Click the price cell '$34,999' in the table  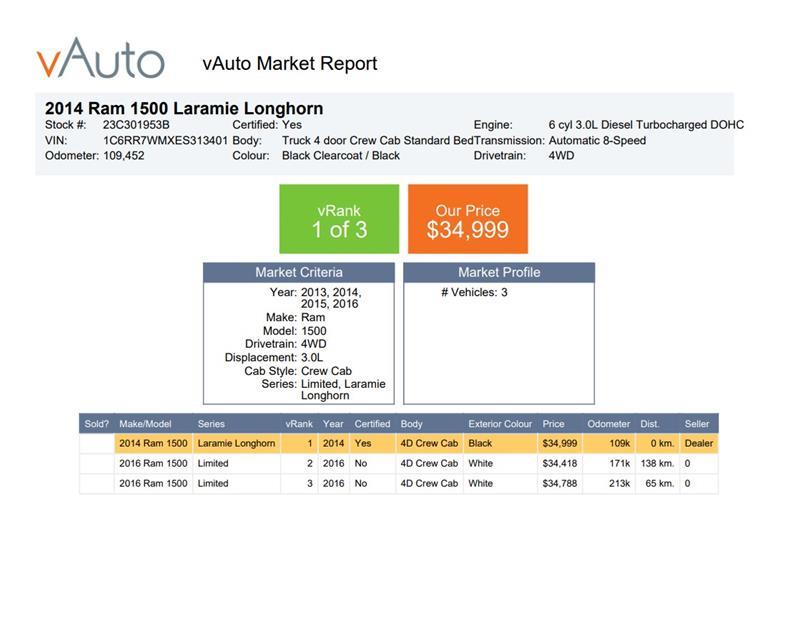click(560, 443)
